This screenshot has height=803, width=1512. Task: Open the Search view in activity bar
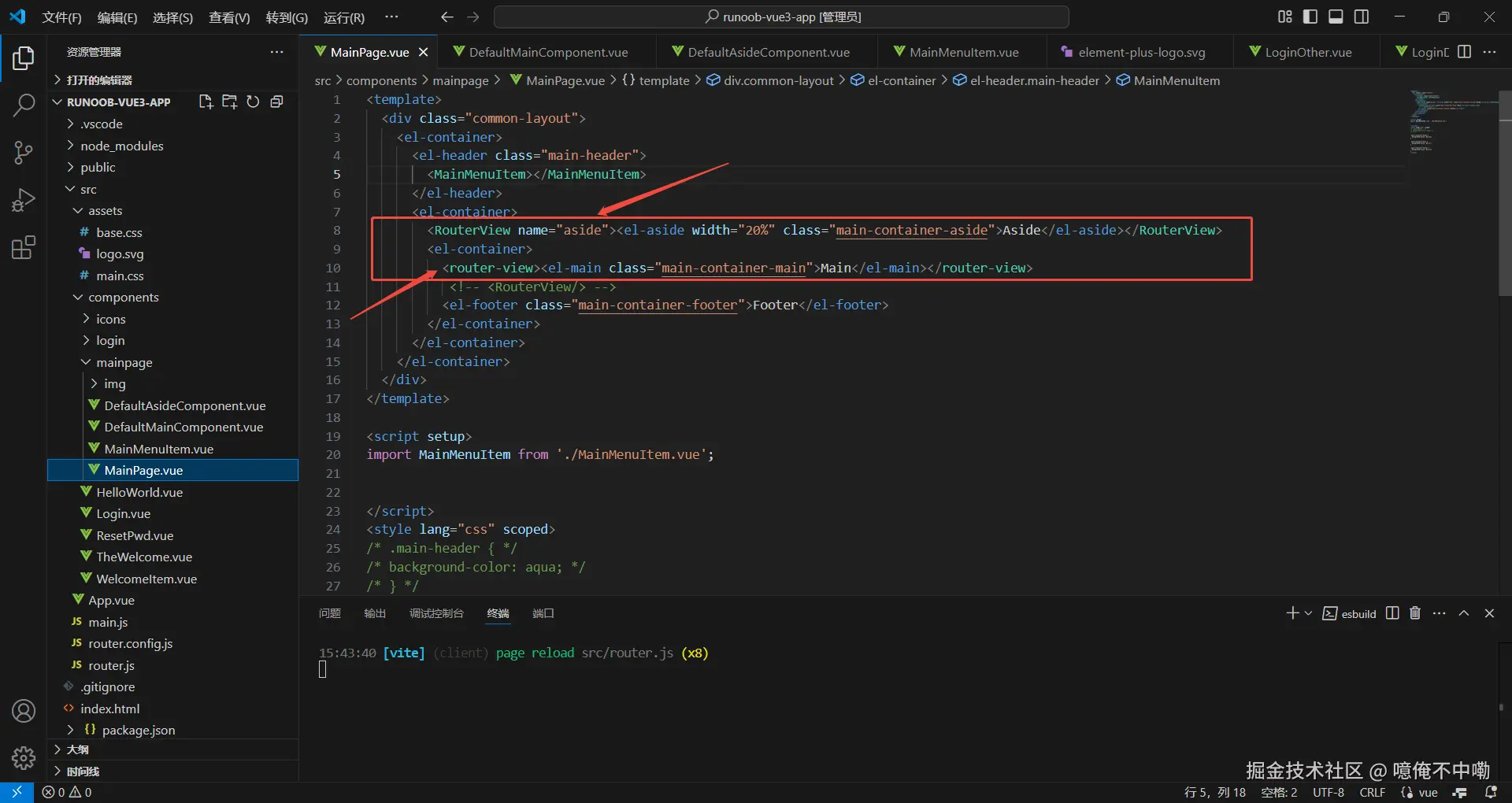pos(24,105)
